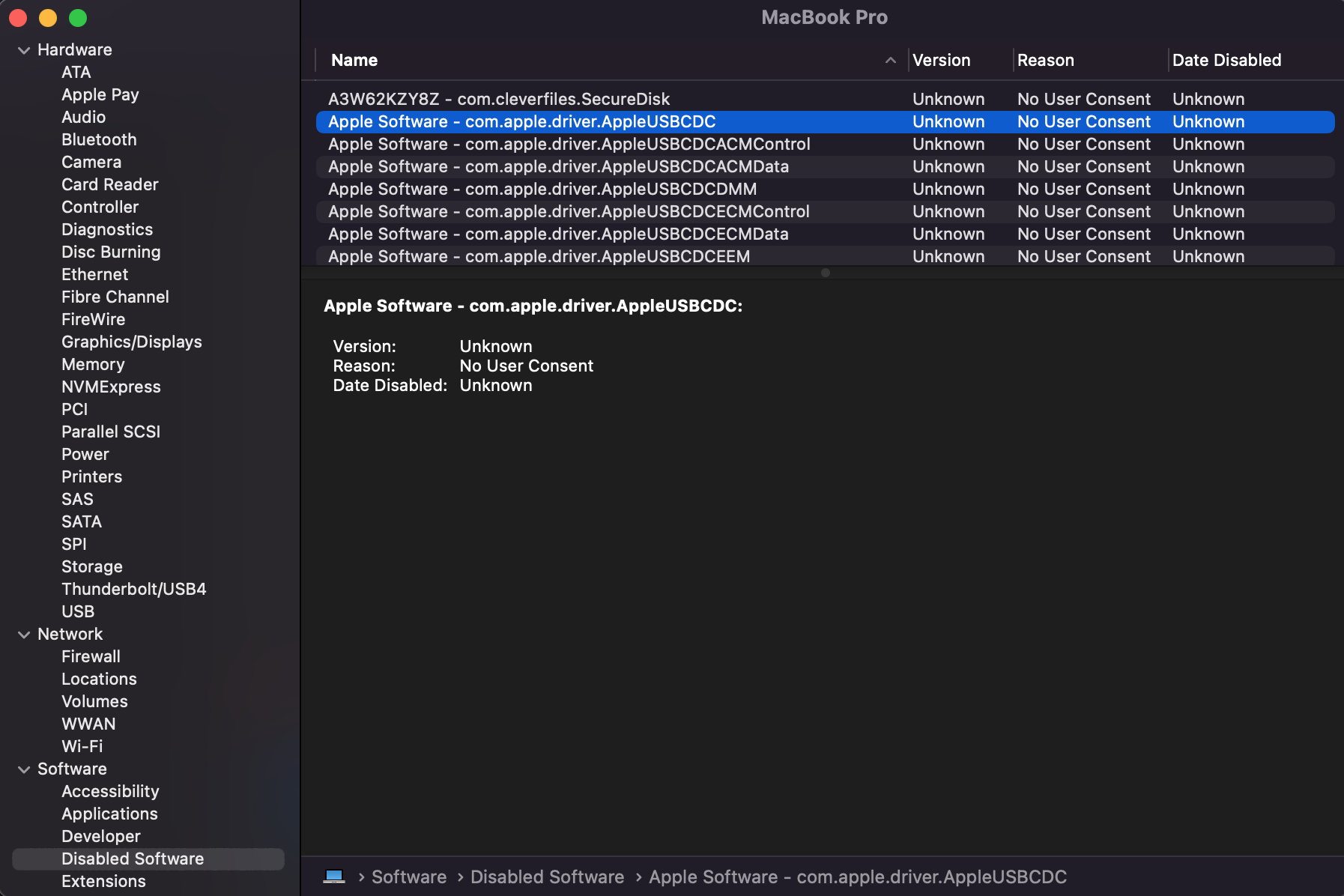Open the Audio hardware section

[x=83, y=118]
